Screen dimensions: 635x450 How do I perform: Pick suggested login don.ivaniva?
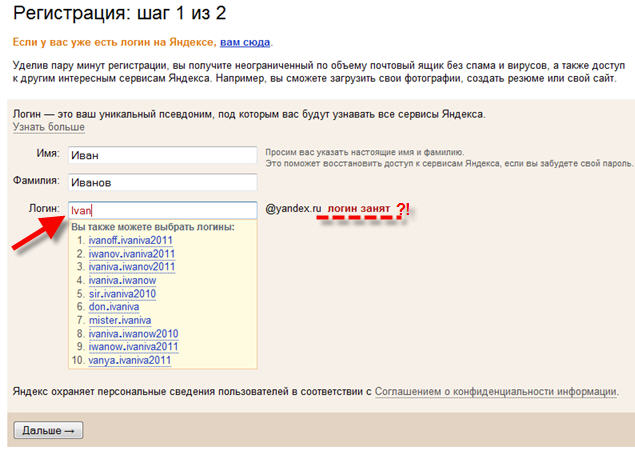click(113, 307)
